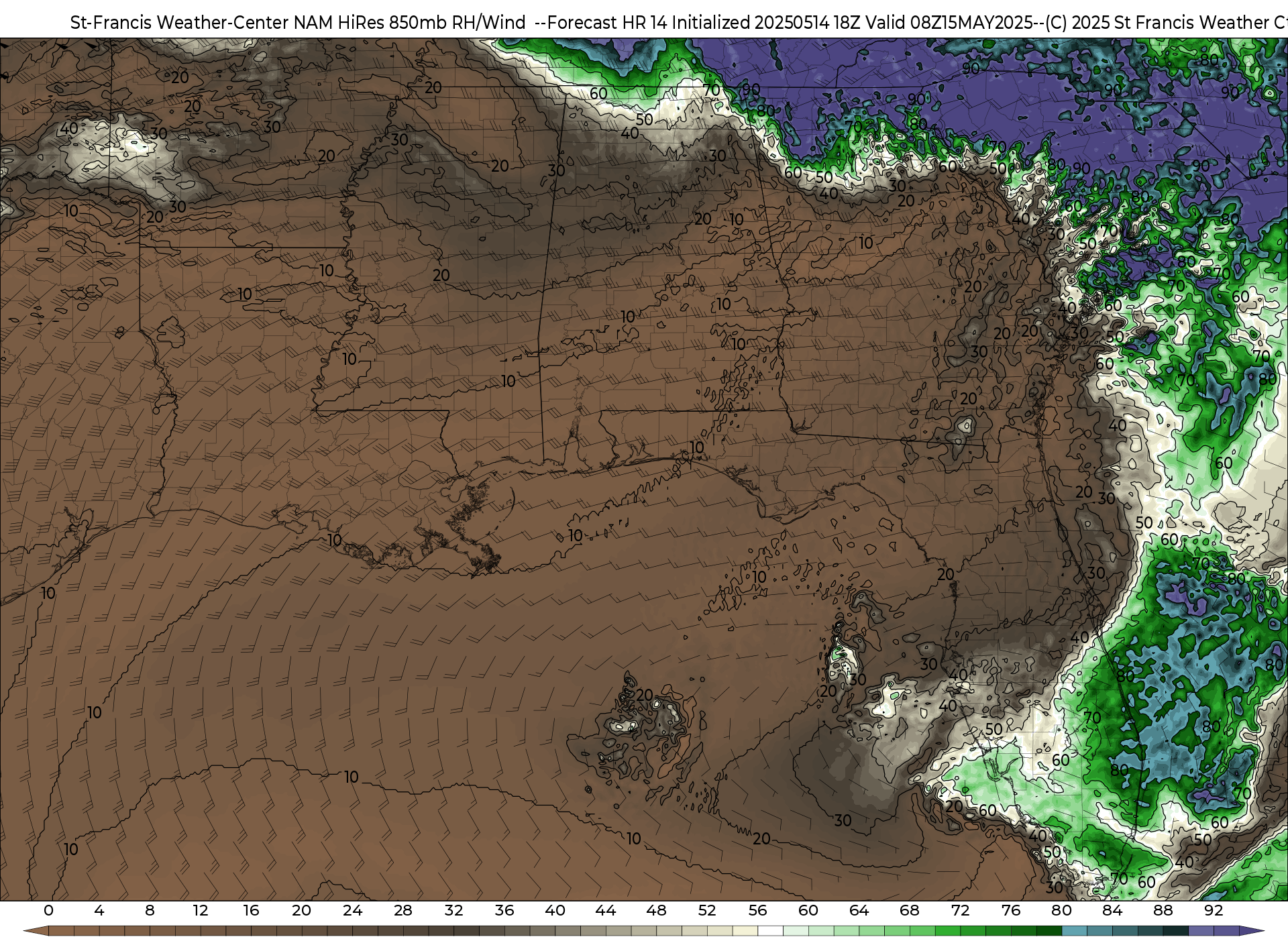This screenshot has width=1288, height=939.
Task: Click the bright green colorbar swatch left of tick 72
Action: coord(948,931)
